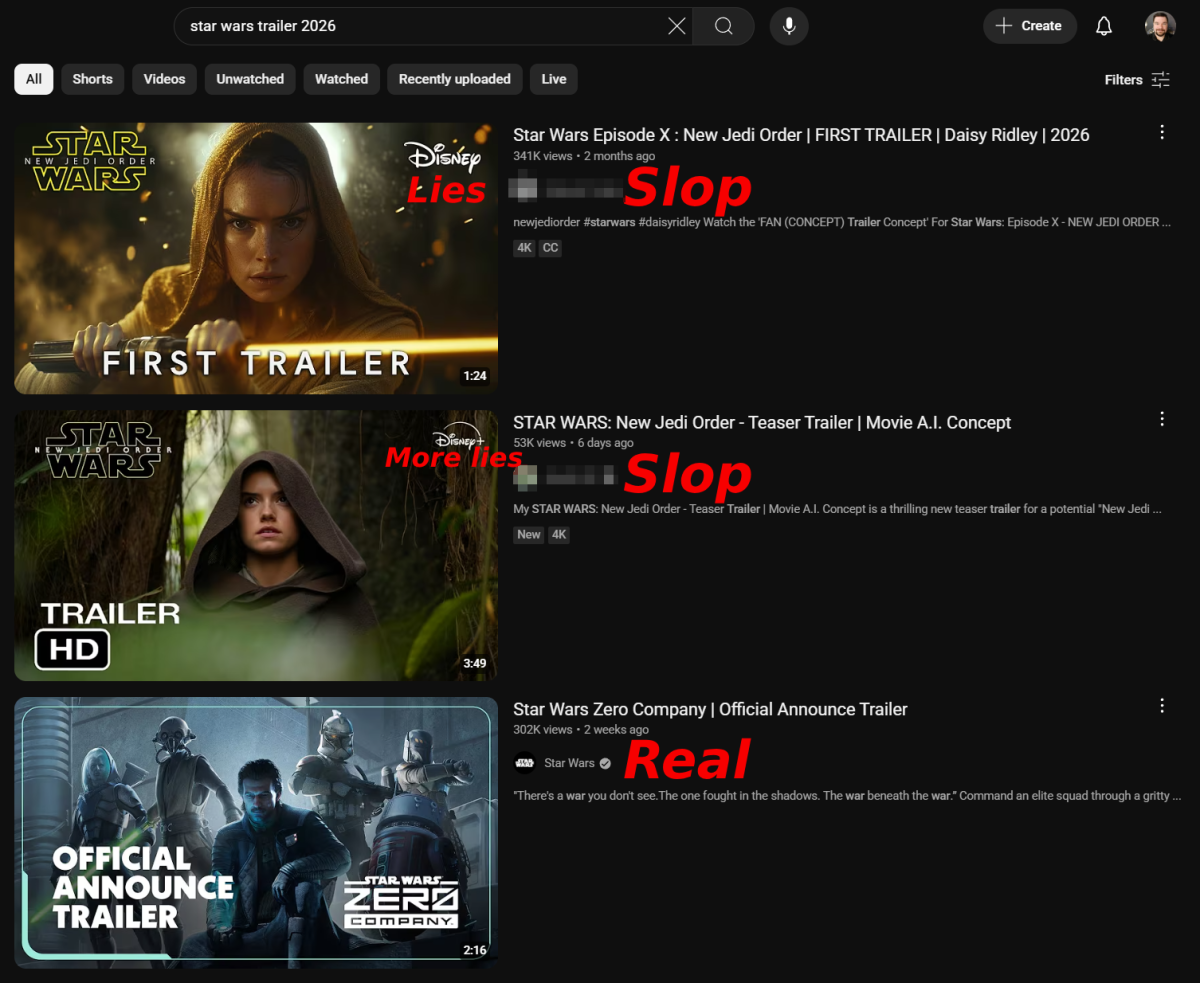Select the All filter chip

(x=34, y=79)
